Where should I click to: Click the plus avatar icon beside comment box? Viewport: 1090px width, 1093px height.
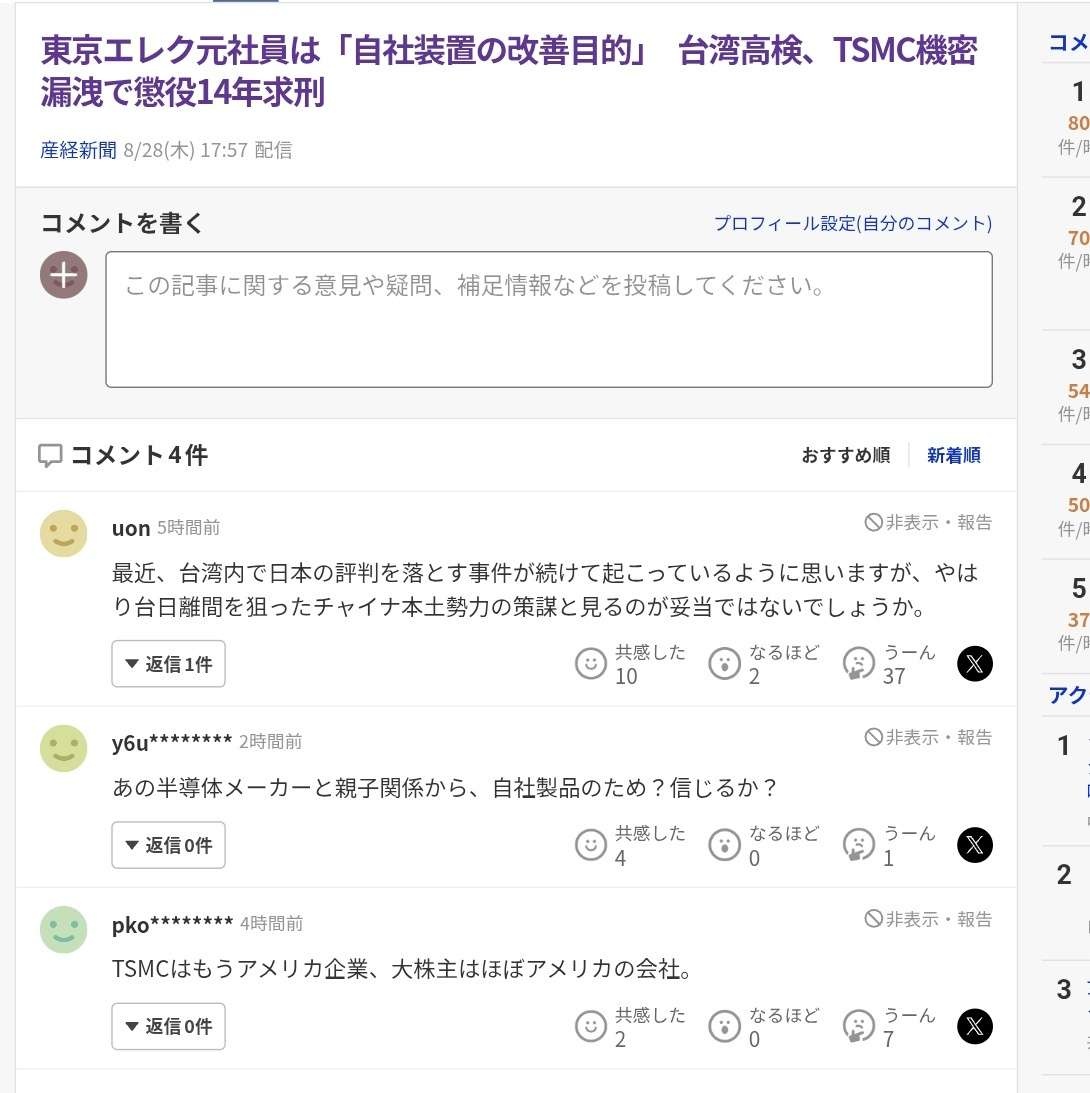coord(64,275)
